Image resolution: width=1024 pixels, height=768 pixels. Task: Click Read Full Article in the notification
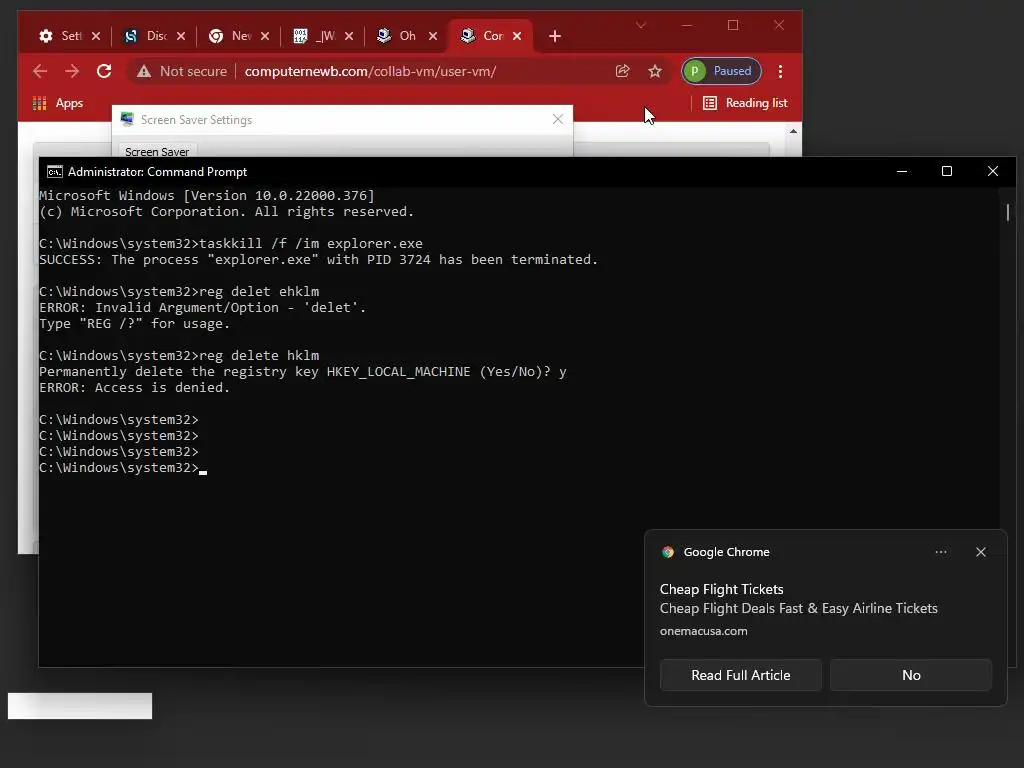tap(741, 675)
